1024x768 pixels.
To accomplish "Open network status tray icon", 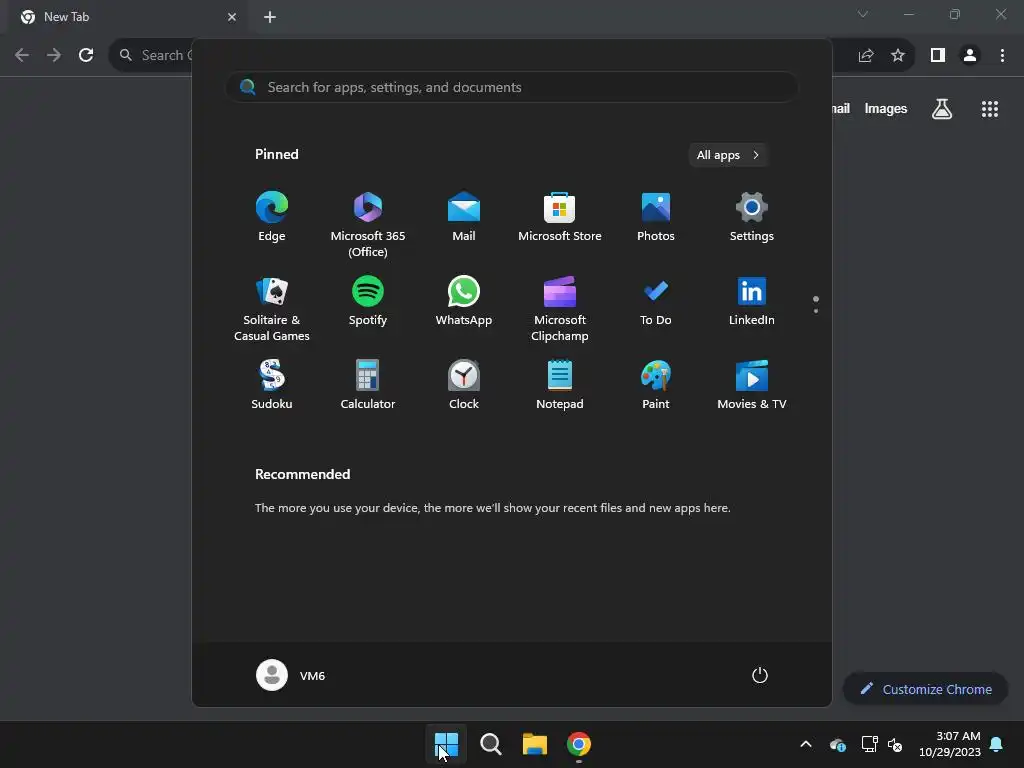I will (x=869, y=744).
